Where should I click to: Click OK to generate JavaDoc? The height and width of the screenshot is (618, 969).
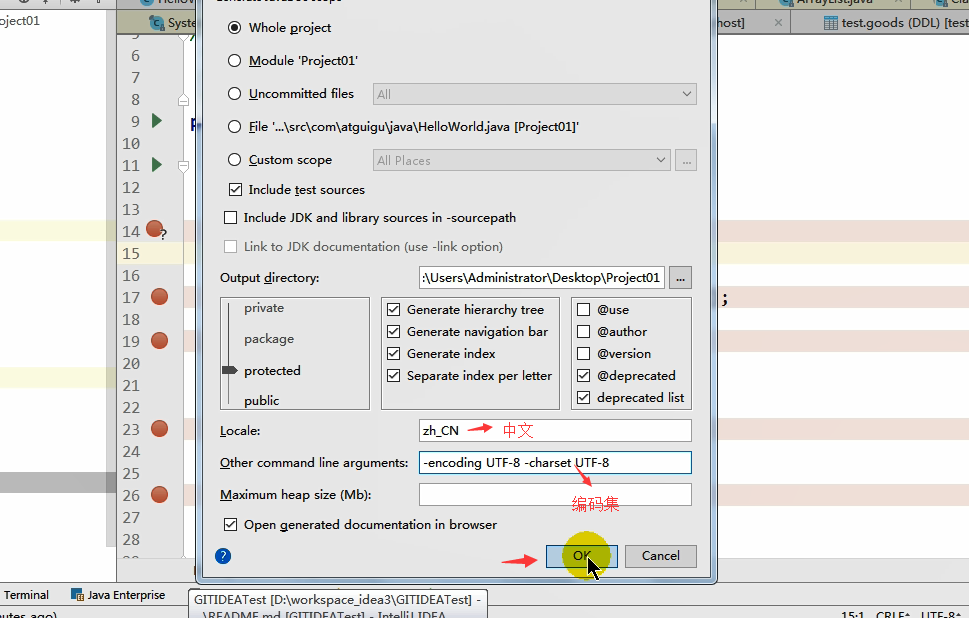click(582, 556)
